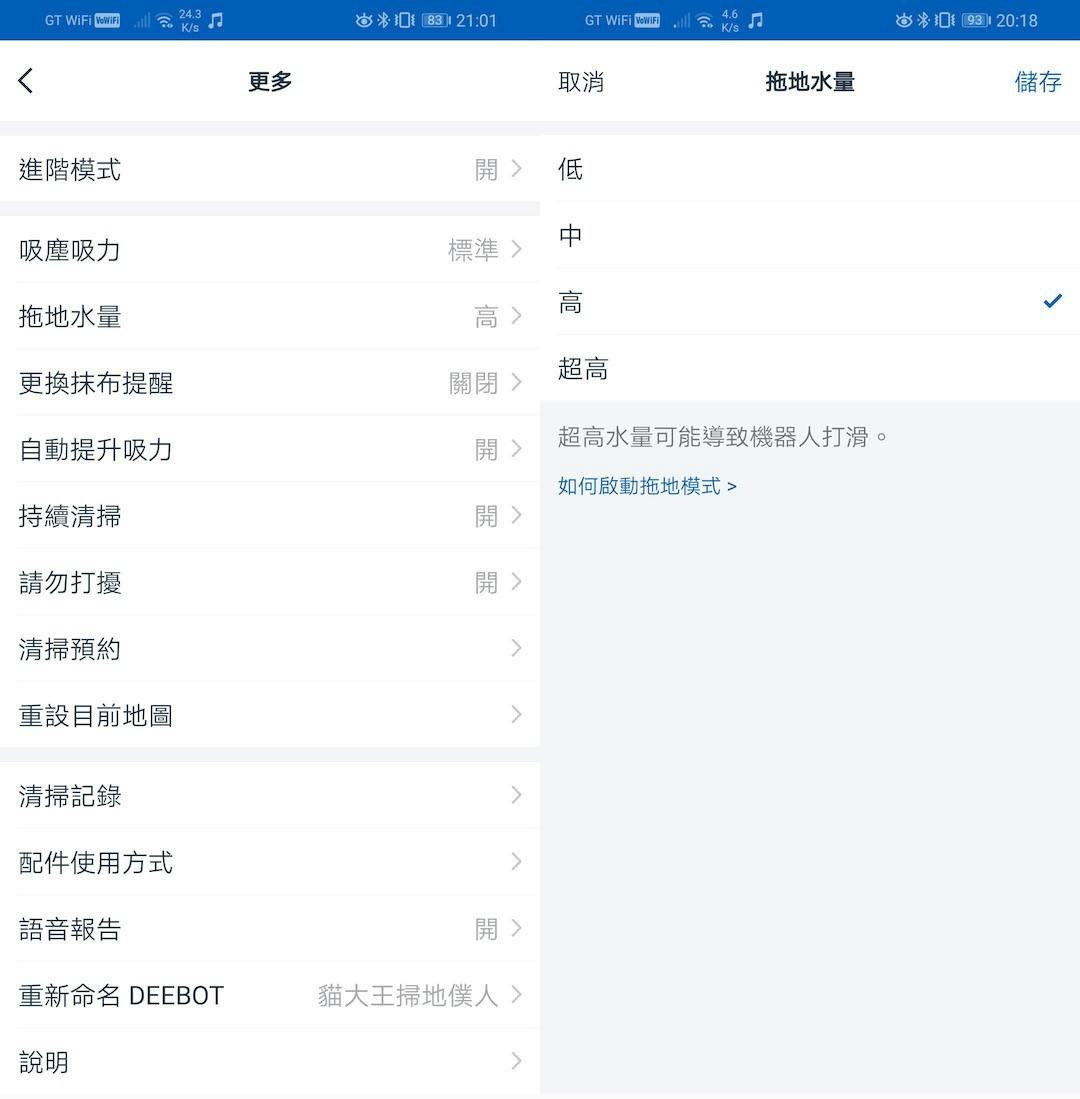Tap chevron in 重設目前地圖 row
Viewport: 1080px width, 1099px height.
point(517,715)
